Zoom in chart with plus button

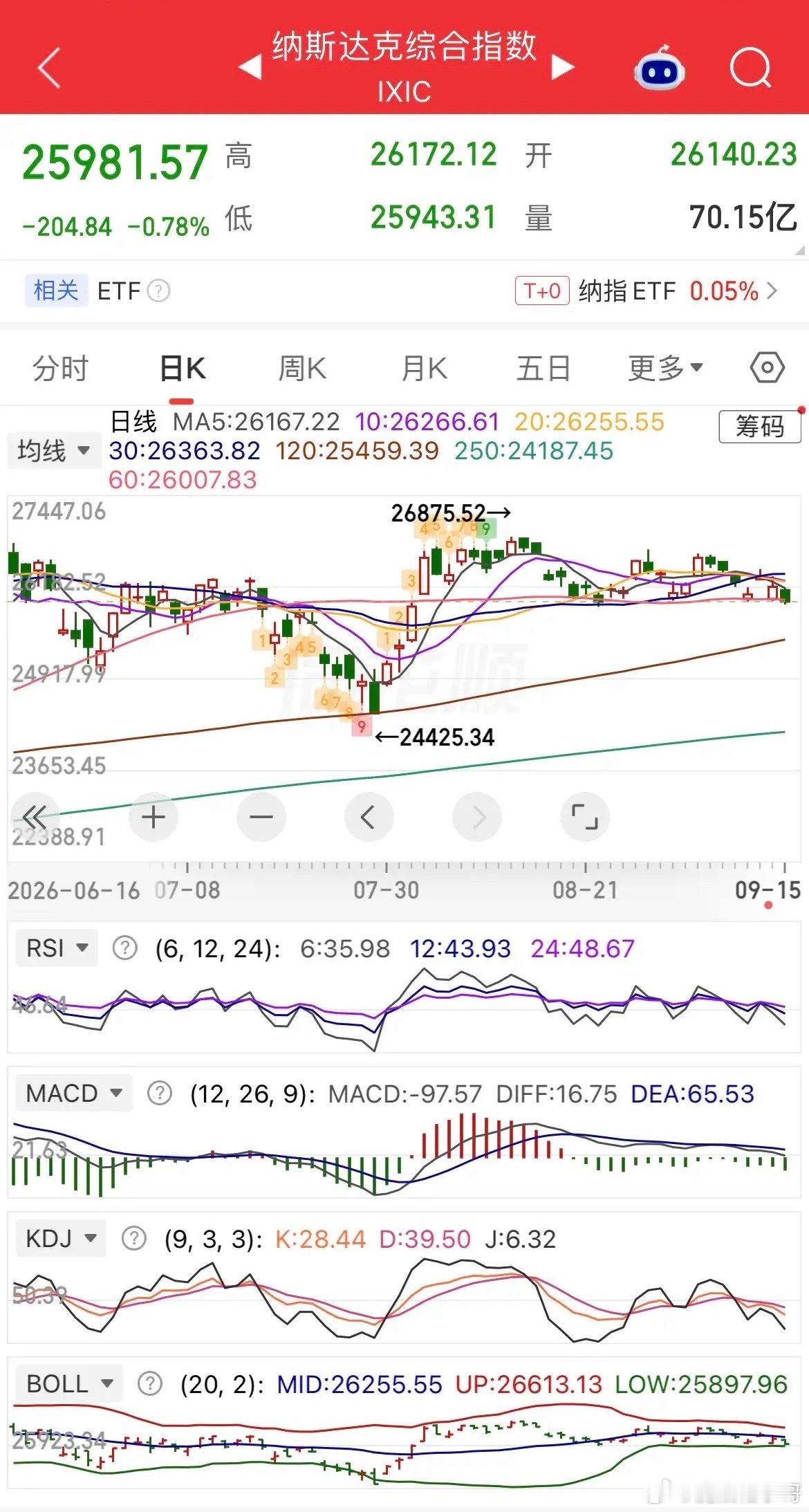click(154, 818)
